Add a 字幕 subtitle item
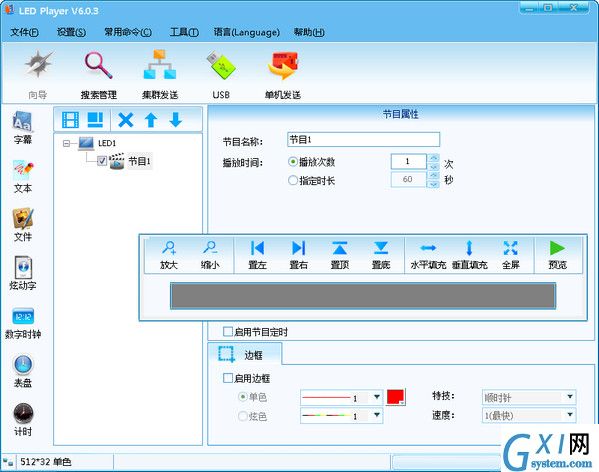The image size is (599, 472). (23, 128)
